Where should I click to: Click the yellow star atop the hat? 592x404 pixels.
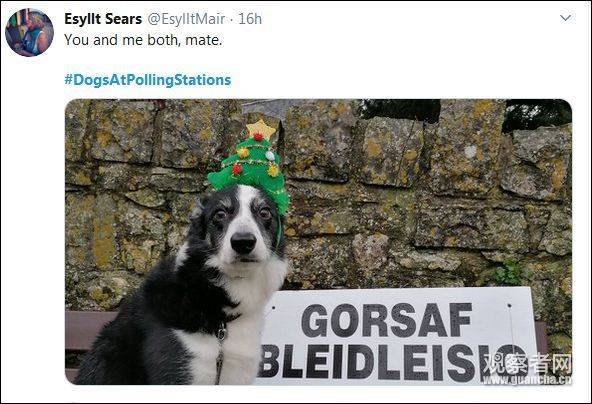[x=261, y=130]
